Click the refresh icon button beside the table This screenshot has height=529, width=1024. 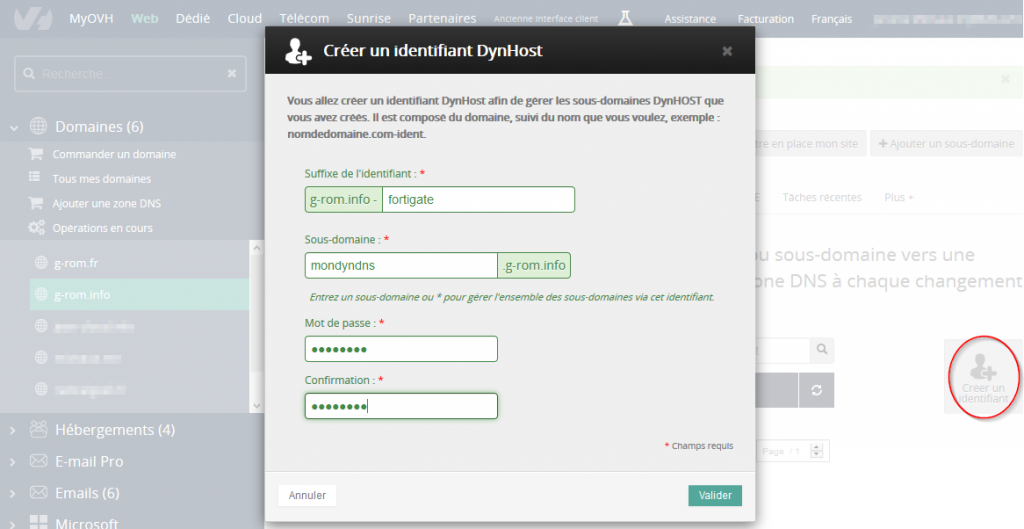[816, 390]
